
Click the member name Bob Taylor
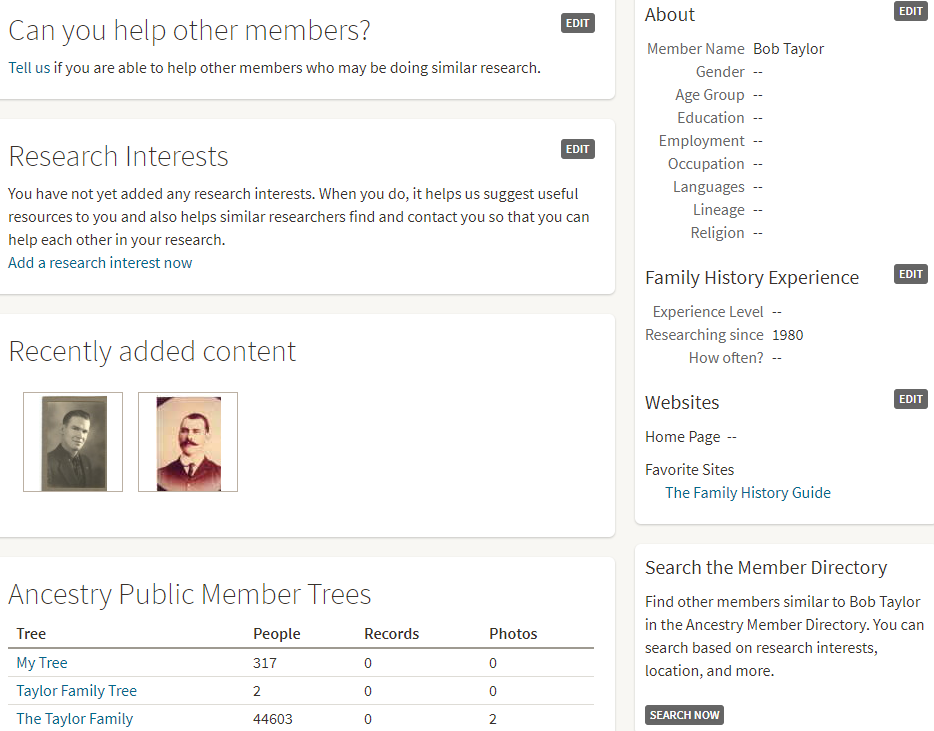(788, 49)
